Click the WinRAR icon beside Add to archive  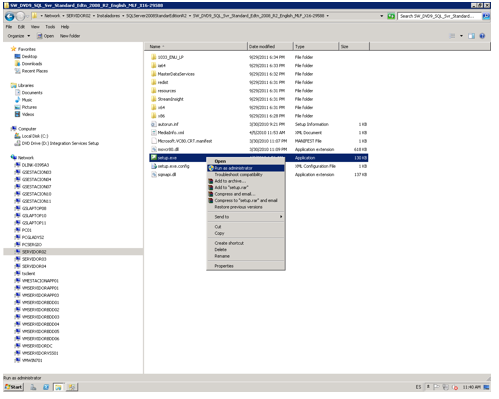tap(211, 181)
